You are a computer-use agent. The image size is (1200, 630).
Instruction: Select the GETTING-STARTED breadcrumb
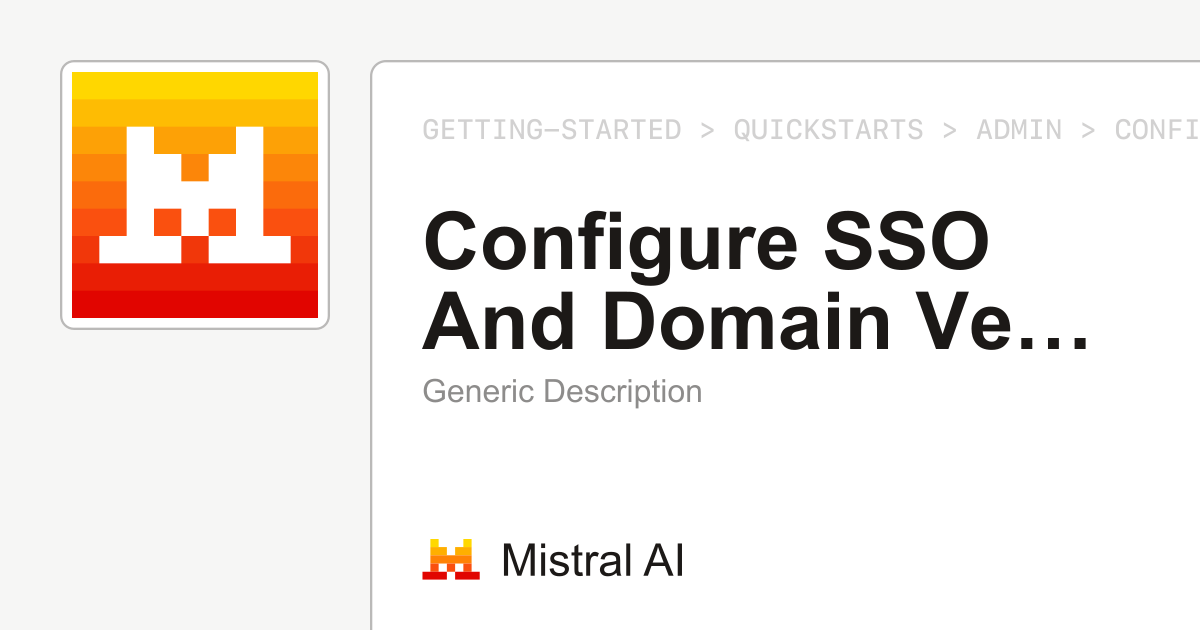click(552, 130)
